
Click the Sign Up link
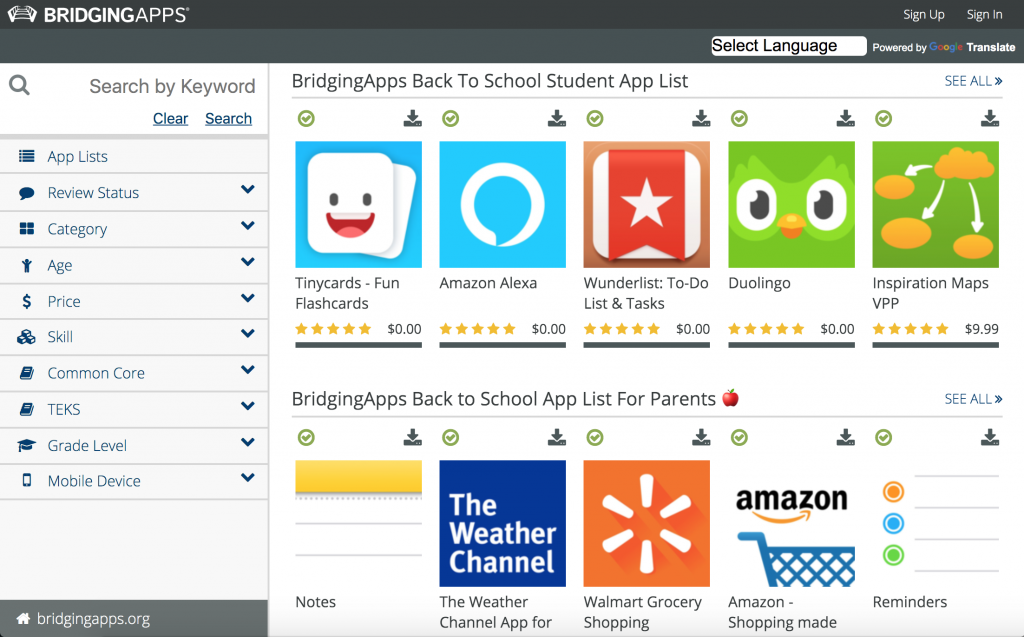tap(923, 14)
